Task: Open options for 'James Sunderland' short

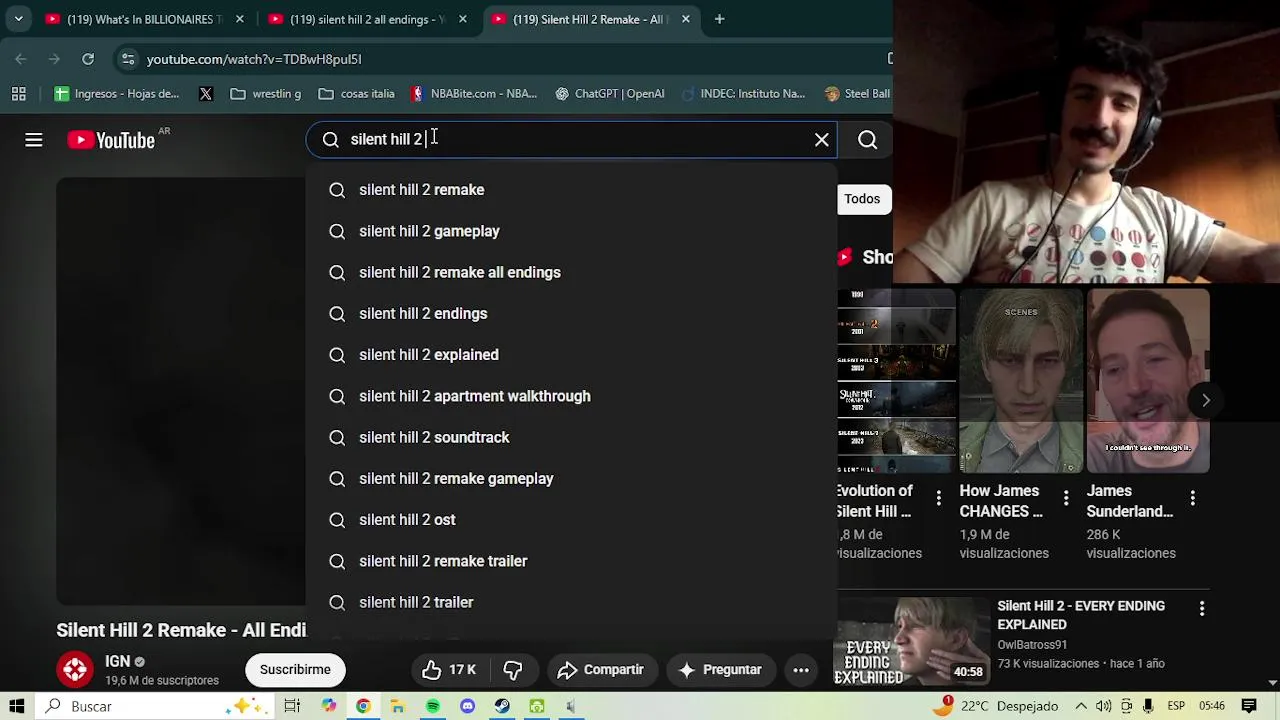Action: (x=1193, y=498)
